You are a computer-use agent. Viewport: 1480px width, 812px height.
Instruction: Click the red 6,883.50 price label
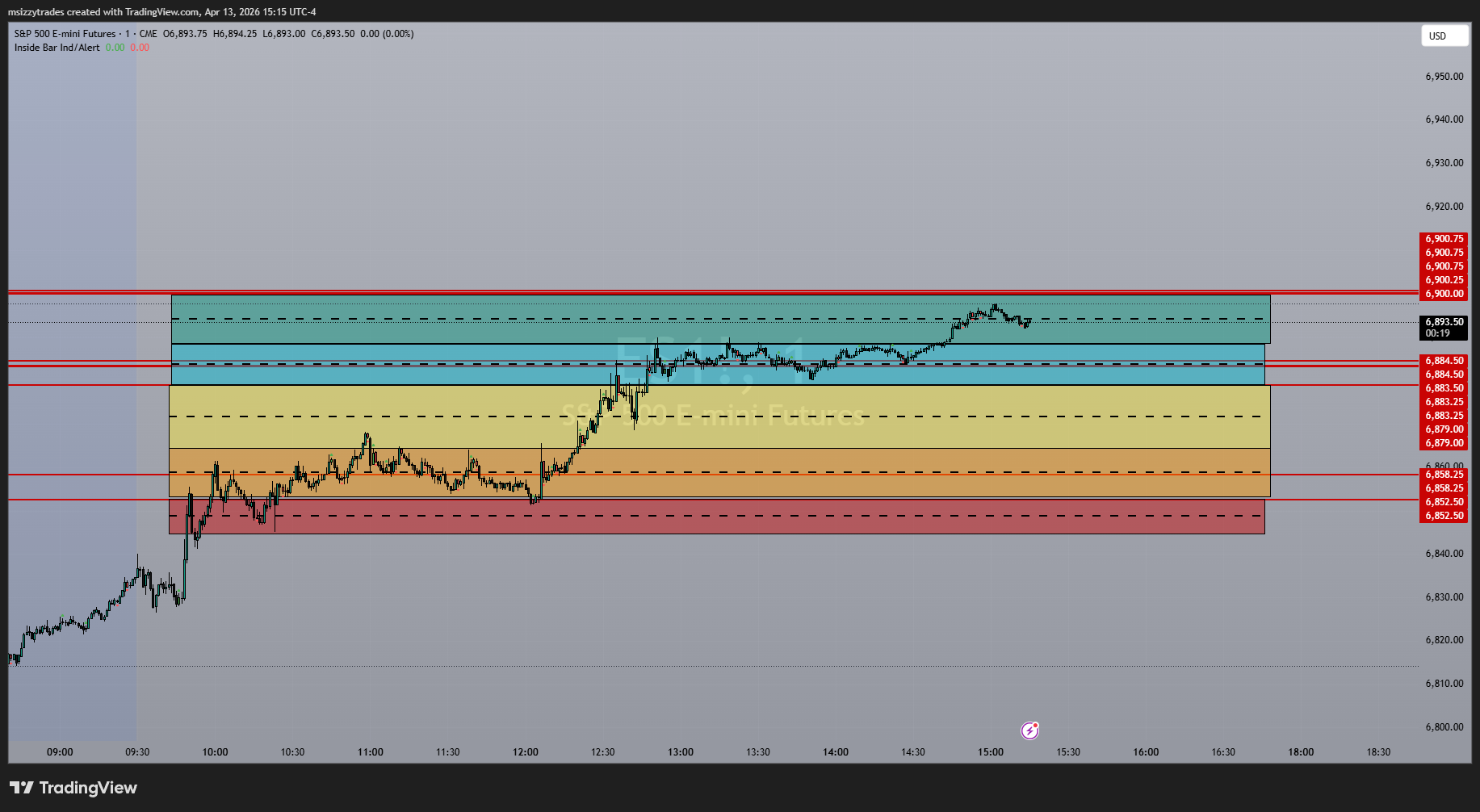1444,388
